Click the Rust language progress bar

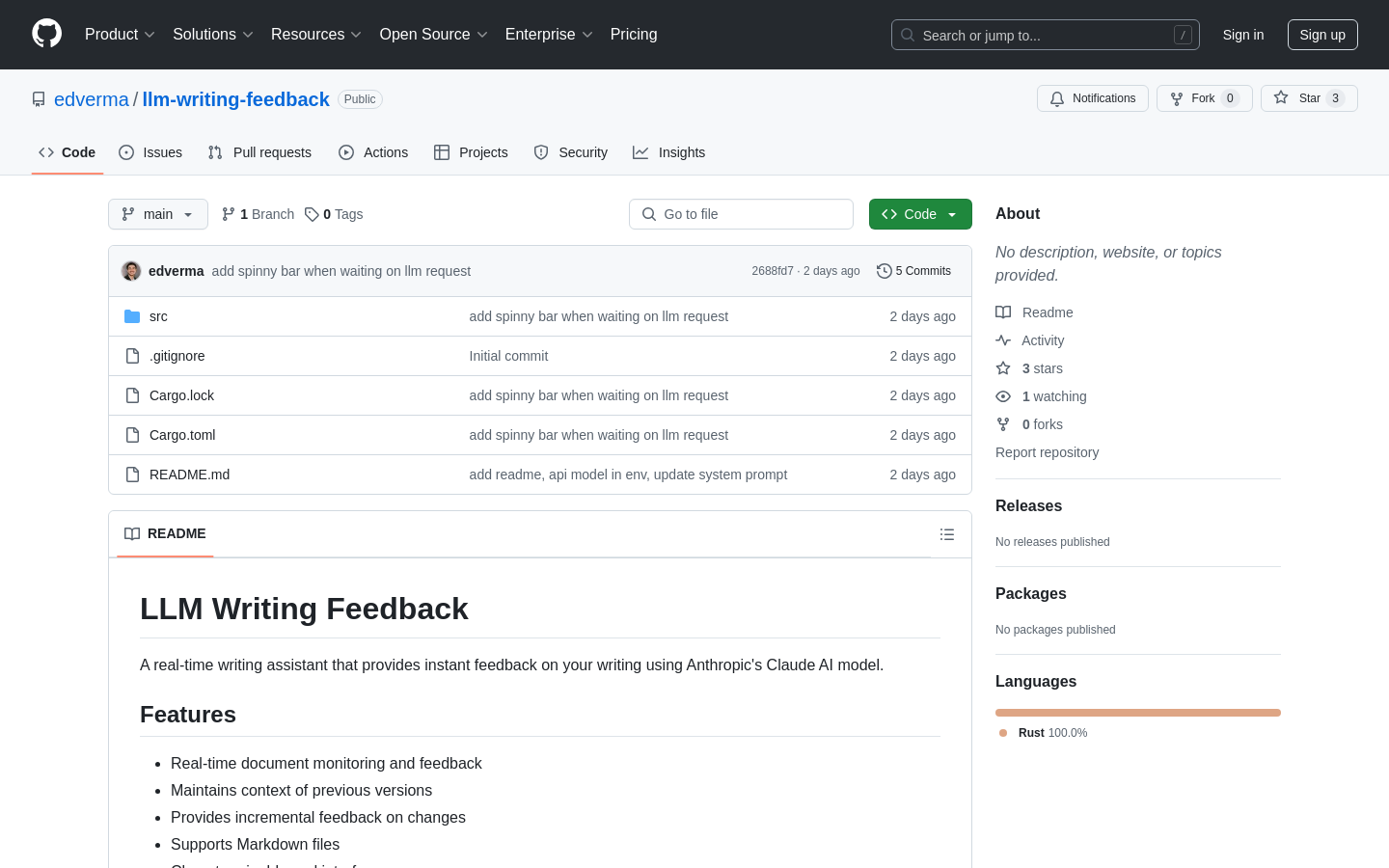pos(1138,713)
